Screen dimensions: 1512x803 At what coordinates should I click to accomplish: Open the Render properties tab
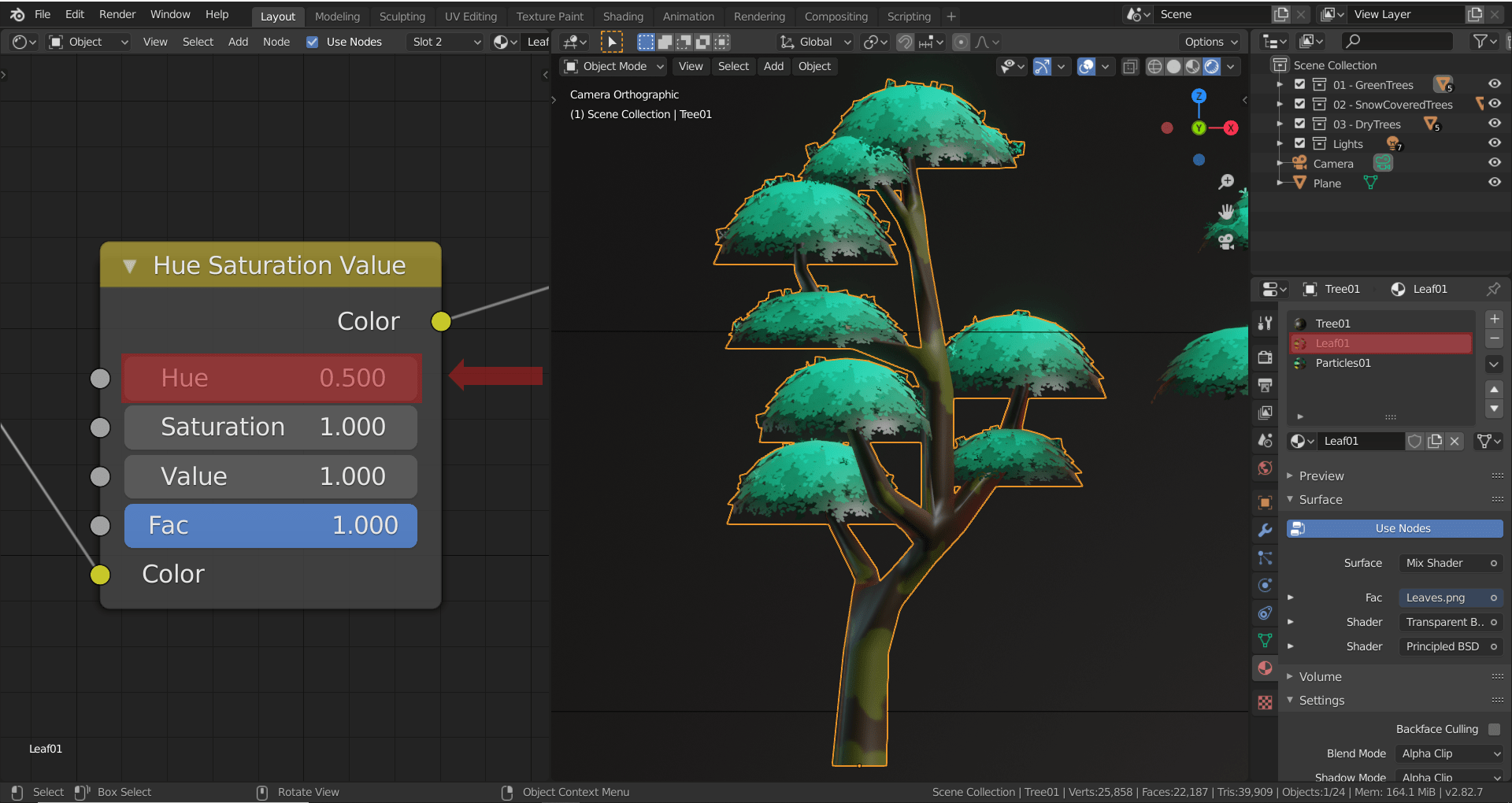click(x=1266, y=357)
